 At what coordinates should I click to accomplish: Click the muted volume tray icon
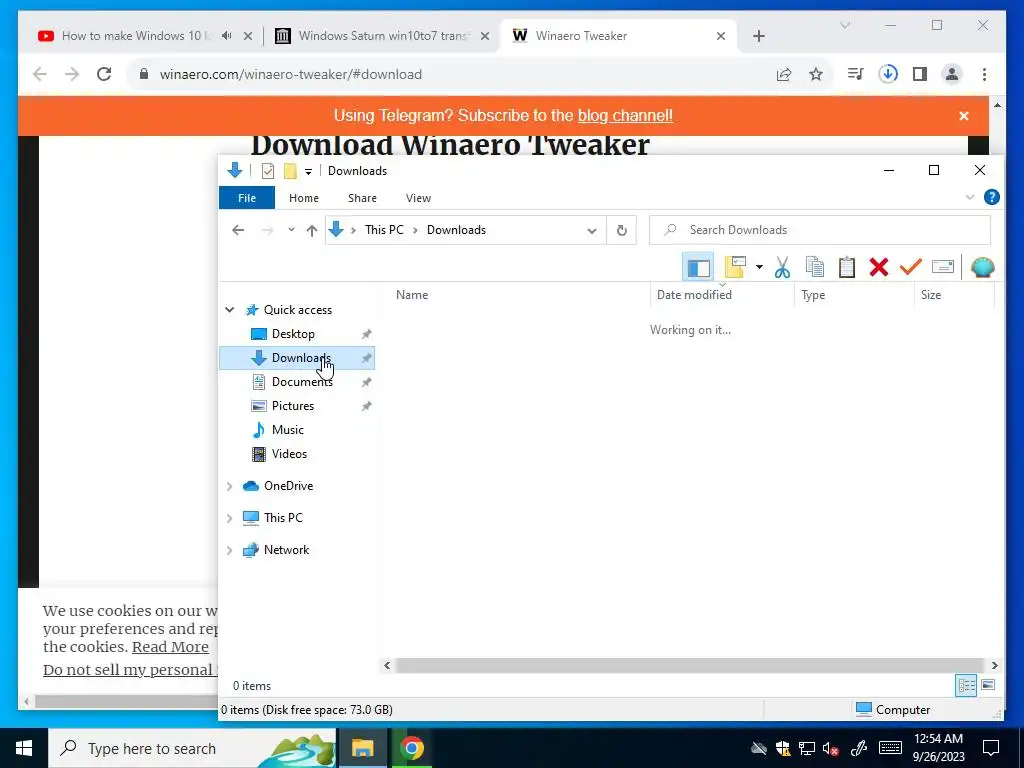click(x=831, y=748)
